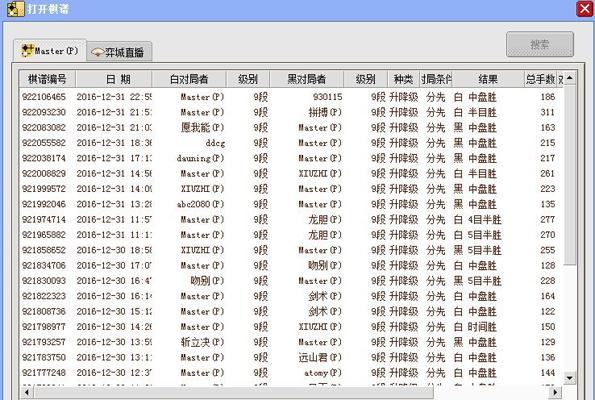Viewport: 595px width, 400px height.
Task: Click result 白 4目半胜
Action: [x=478, y=219]
